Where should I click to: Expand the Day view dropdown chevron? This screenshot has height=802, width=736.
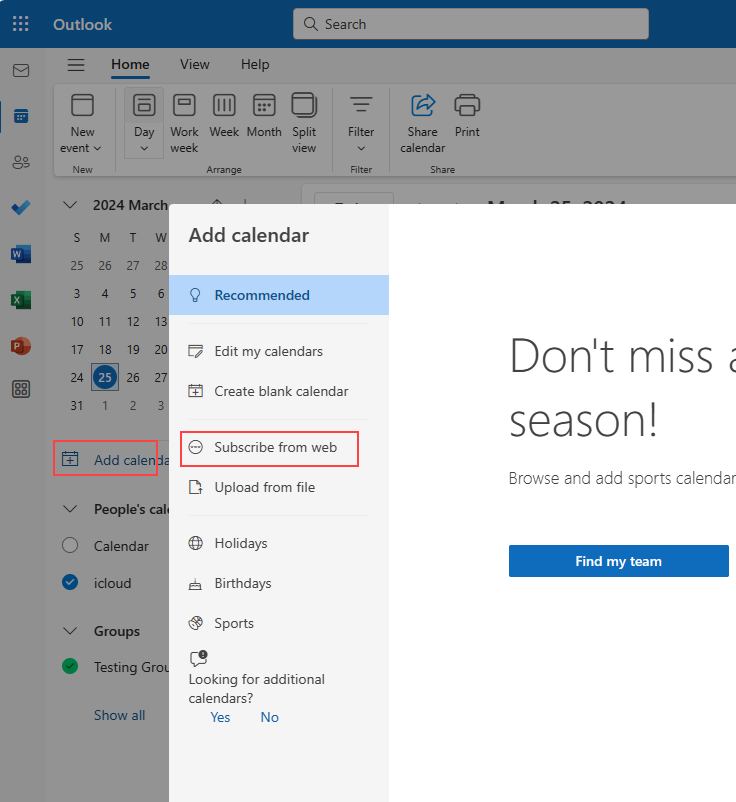(144, 149)
